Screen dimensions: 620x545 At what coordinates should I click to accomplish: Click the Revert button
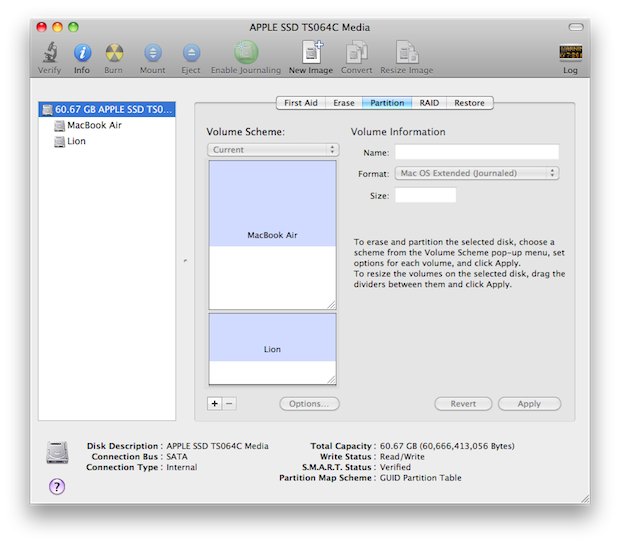(463, 404)
